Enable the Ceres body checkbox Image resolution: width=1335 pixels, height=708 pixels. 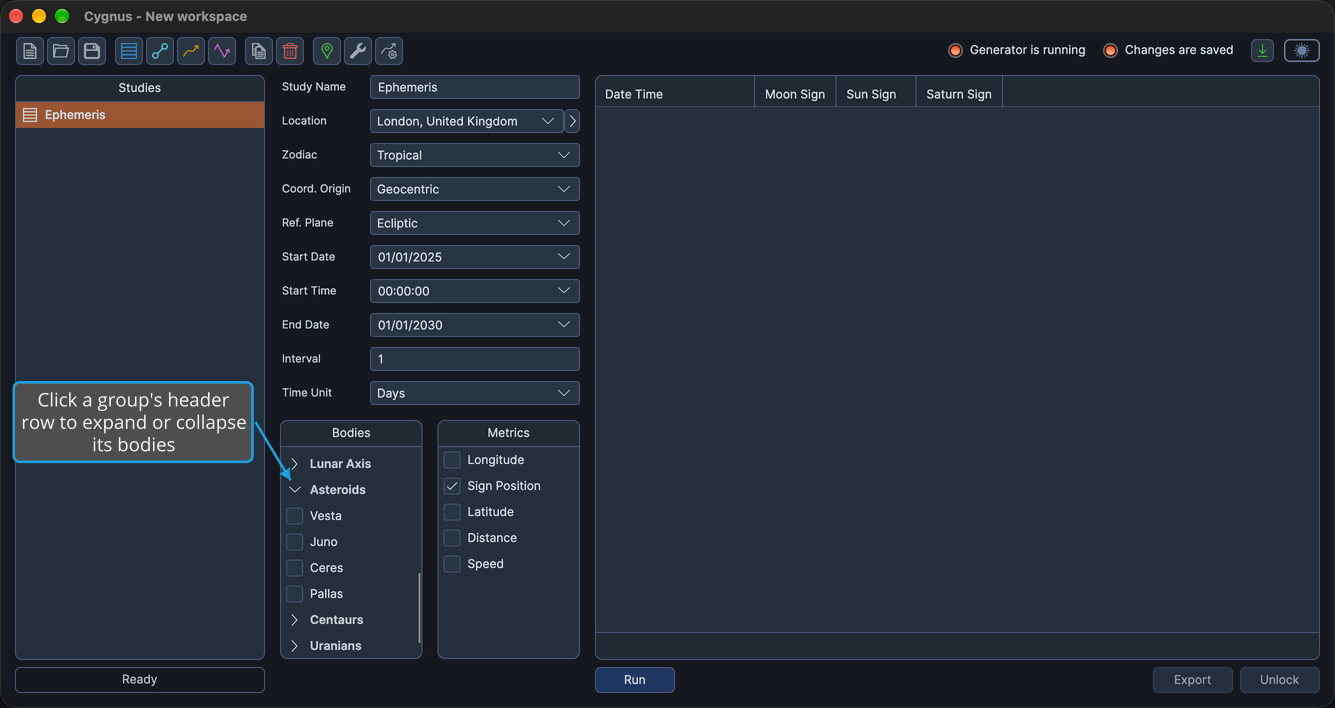click(x=294, y=568)
